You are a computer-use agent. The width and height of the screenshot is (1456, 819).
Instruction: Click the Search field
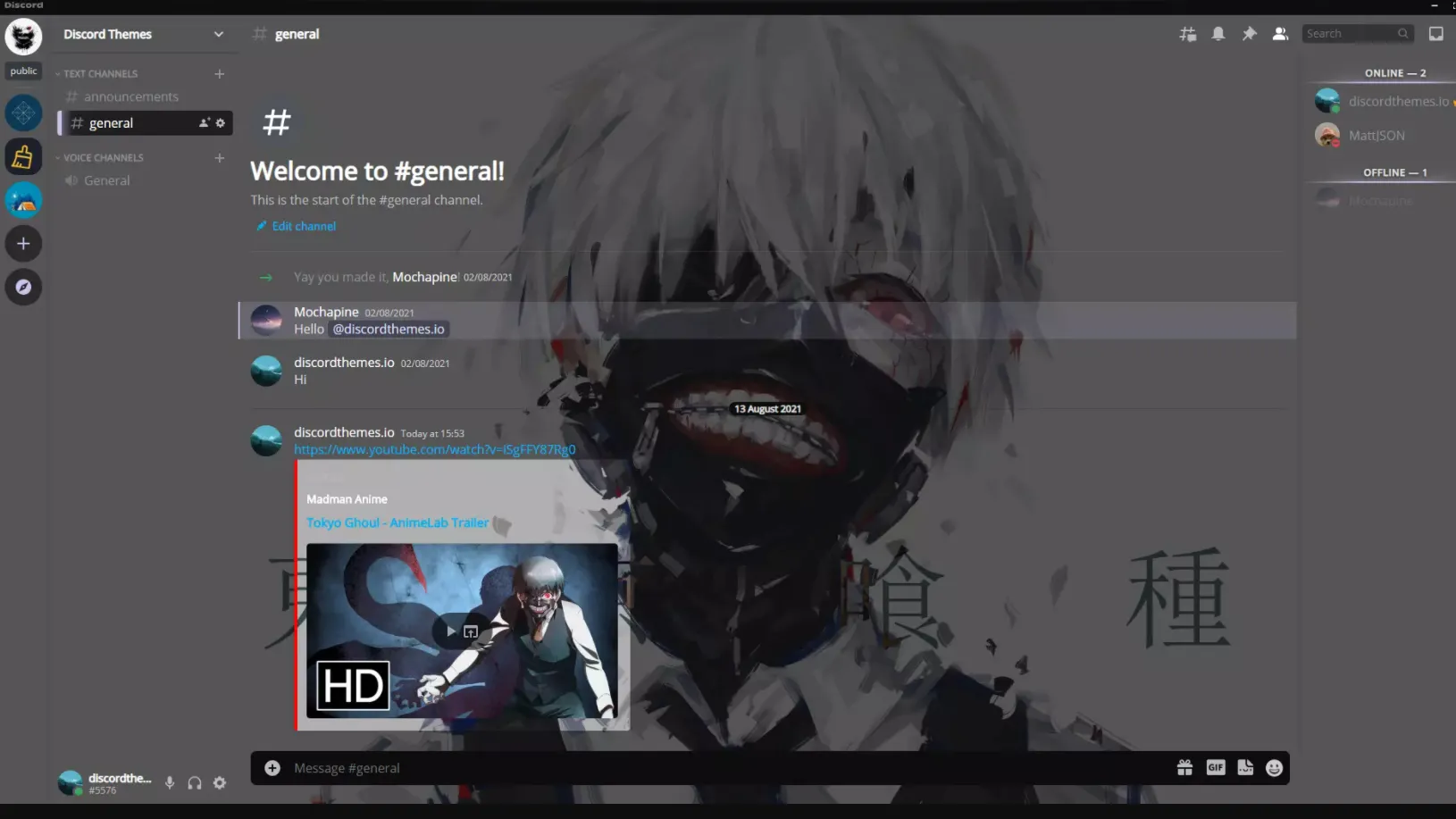tap(1357, 34)
